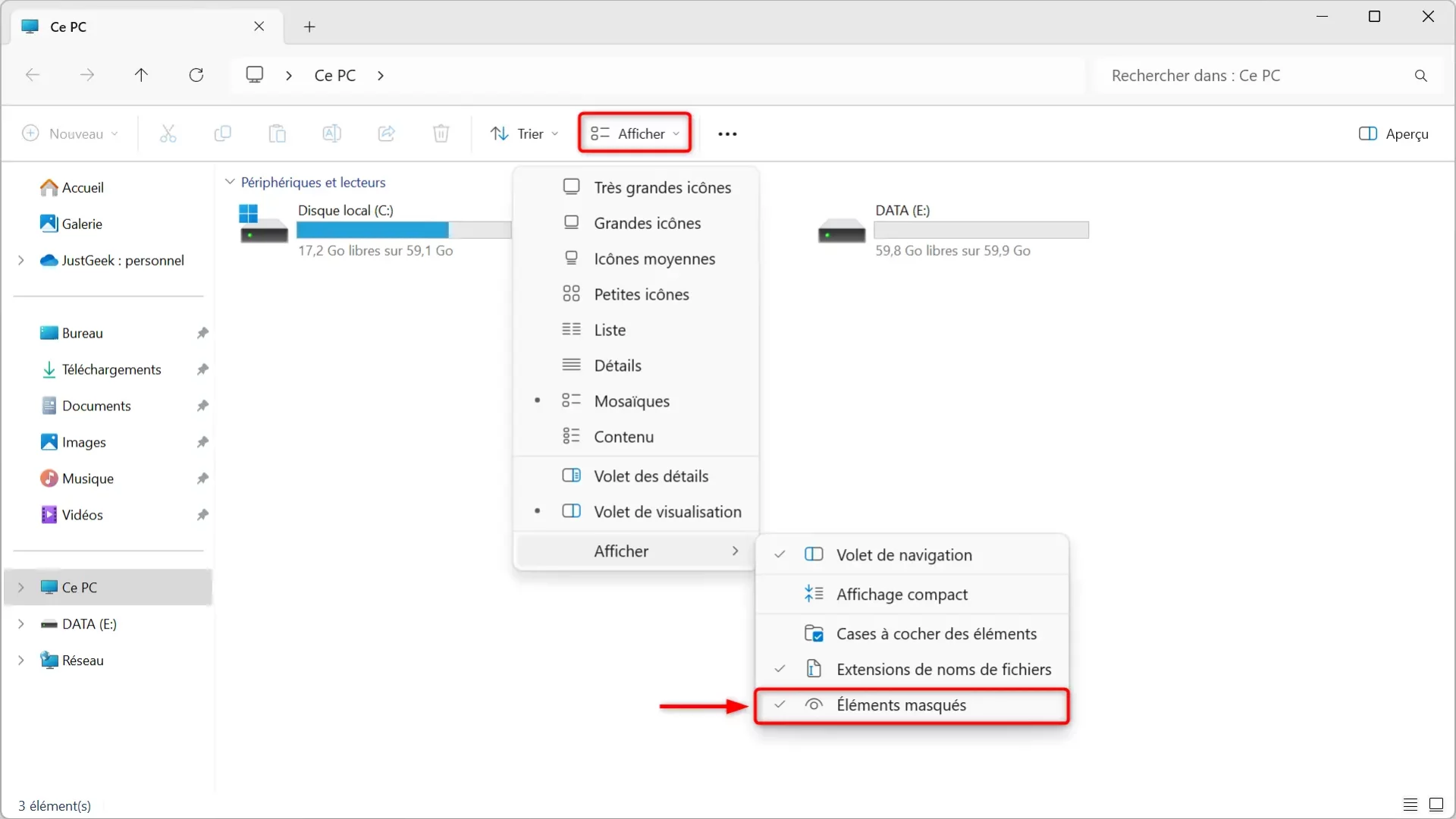The height and width of the screenshot is (819, 1456).
Task: Navigate up one folder level
Action: click(141, 75)
